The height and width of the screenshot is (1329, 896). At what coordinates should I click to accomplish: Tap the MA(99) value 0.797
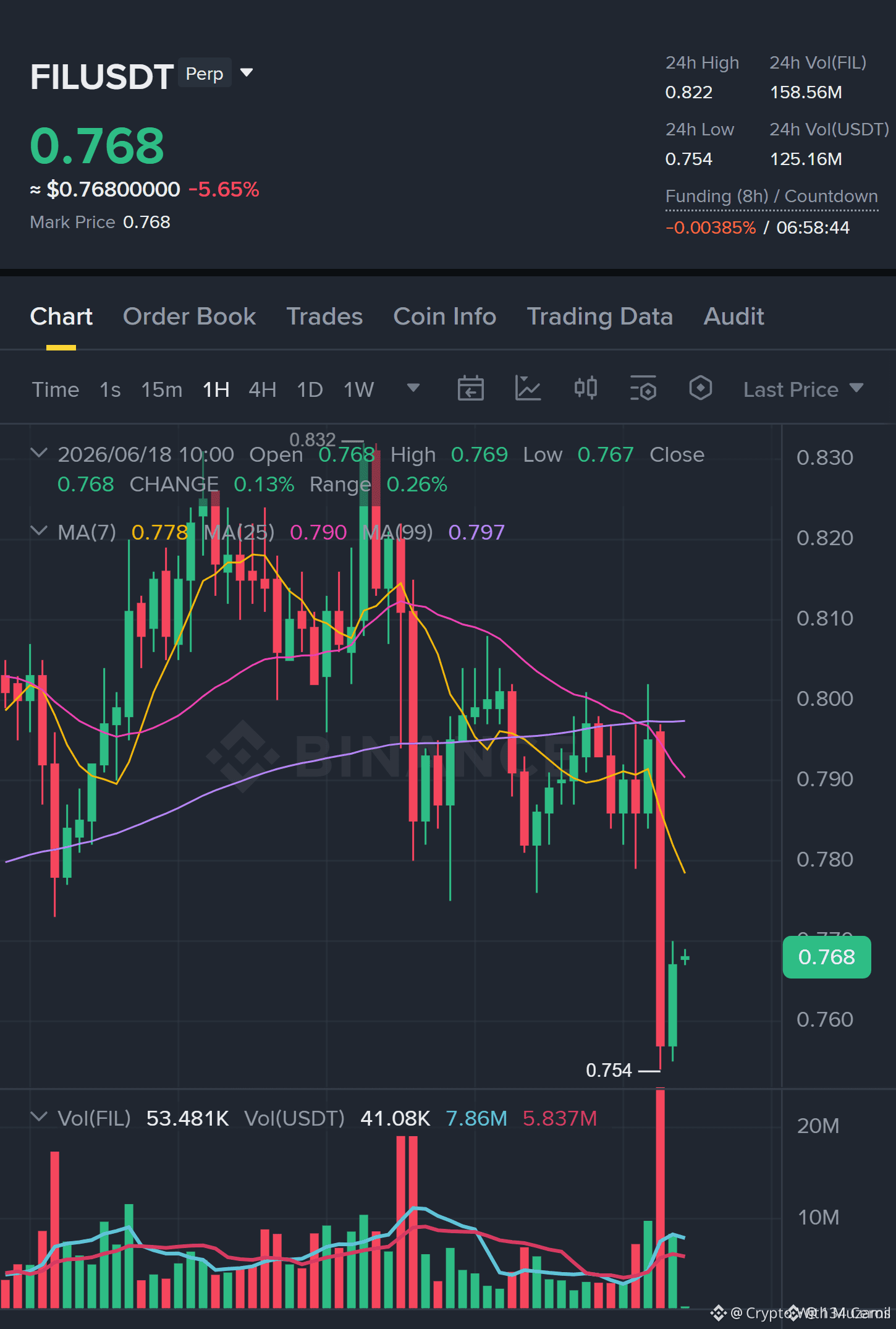(x=476, y=532)
